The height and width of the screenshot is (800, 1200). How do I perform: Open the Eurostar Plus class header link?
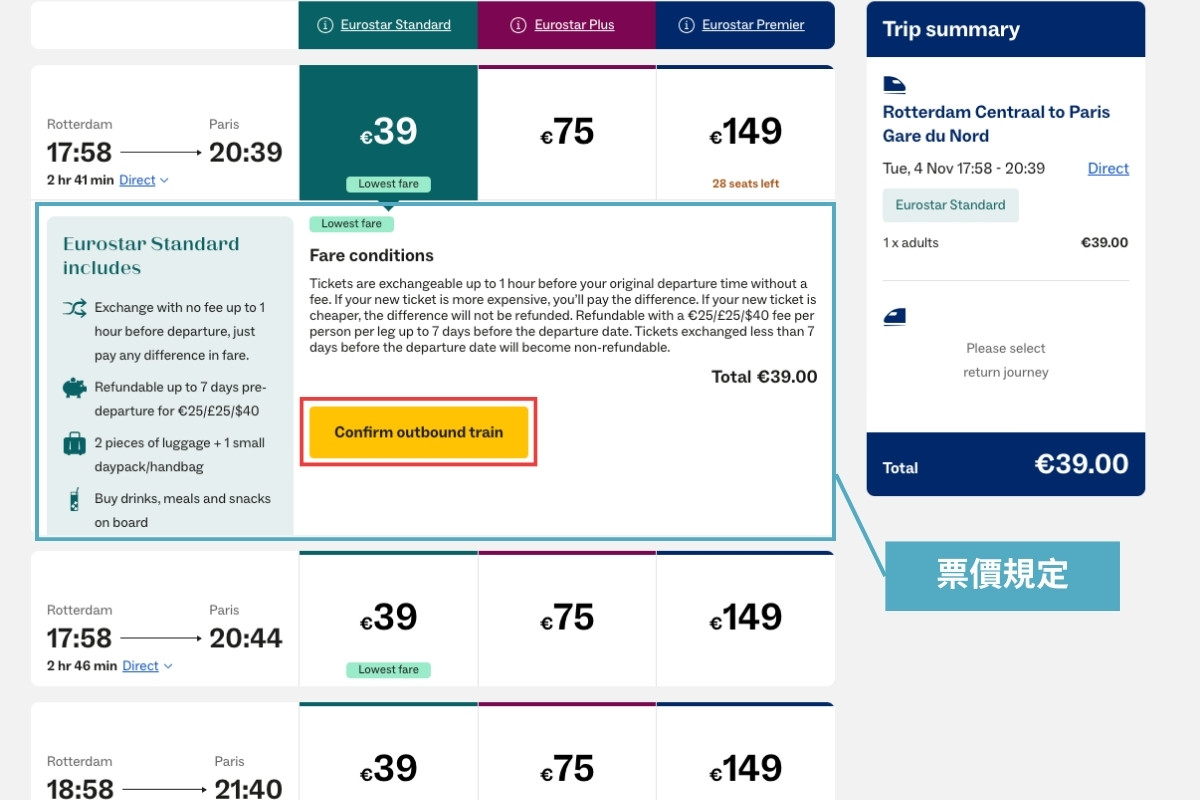coord(574,25)
